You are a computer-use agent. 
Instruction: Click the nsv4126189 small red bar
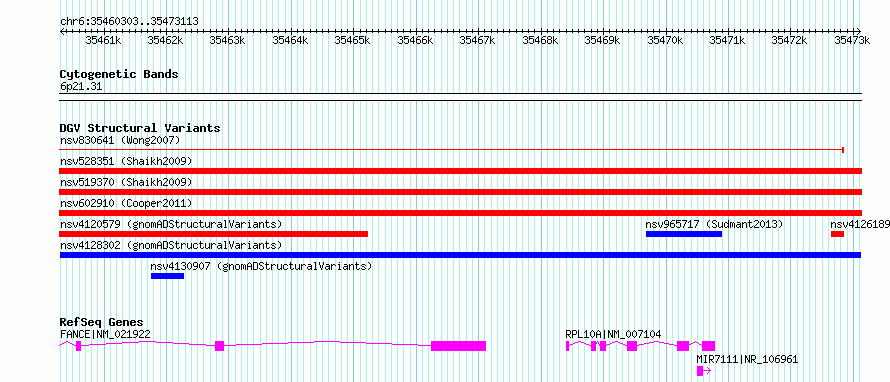(x=837, y=234)
